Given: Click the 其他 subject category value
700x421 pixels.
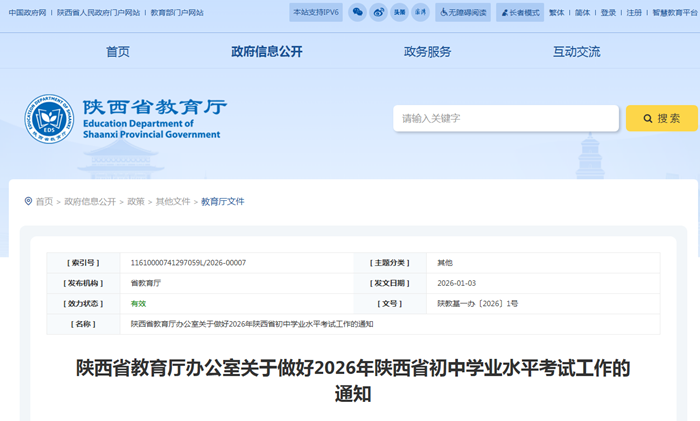Looking at the screenshot, I should click(x=445, y=263).
